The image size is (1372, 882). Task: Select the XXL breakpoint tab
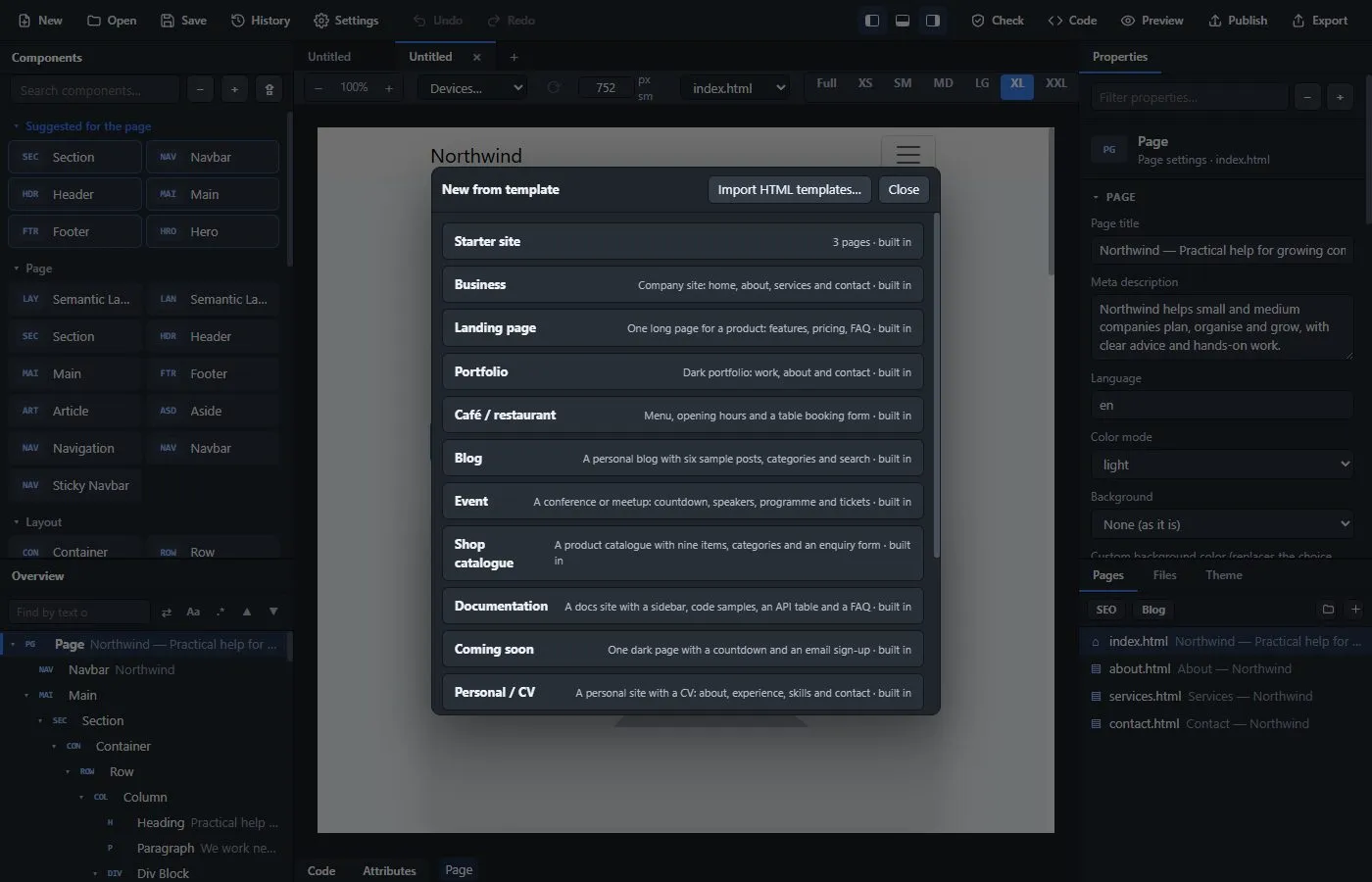pyautogui.click(x=1055, y=84)
